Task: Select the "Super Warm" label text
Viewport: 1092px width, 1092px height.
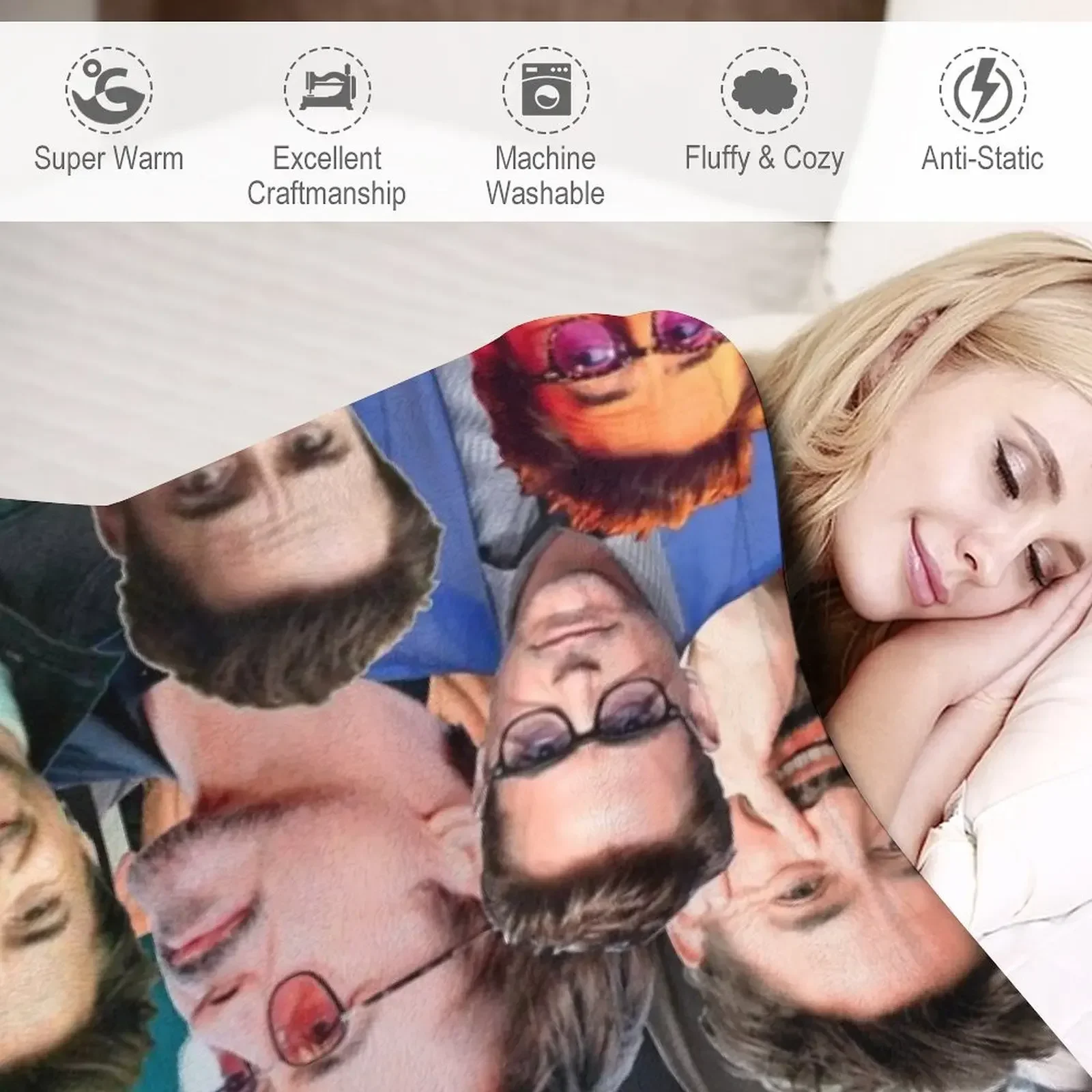Action: (x=109, y=159)
